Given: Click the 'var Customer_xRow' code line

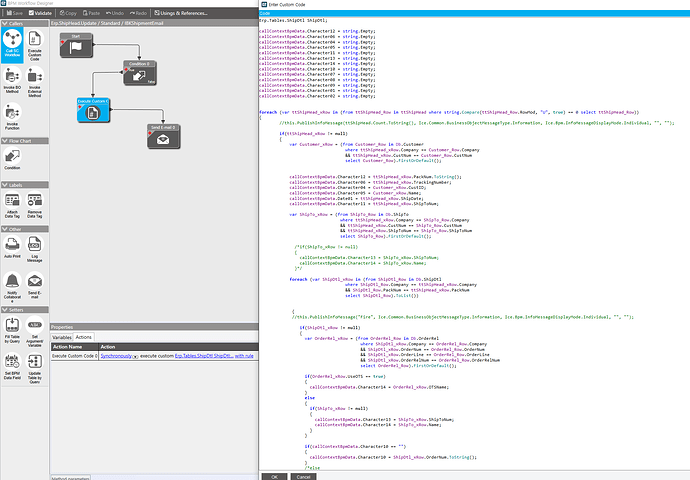Looking at the screenshot, I should [x=356, y=144].
